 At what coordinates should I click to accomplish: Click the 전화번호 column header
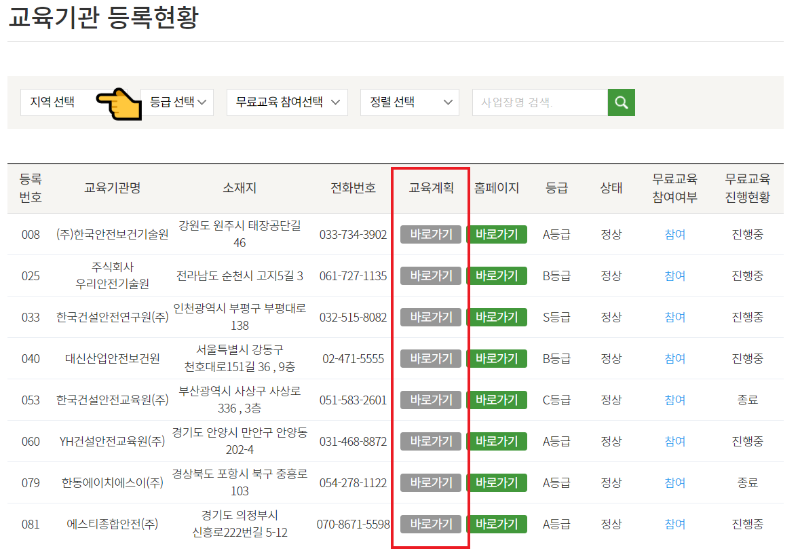point(353,188)
